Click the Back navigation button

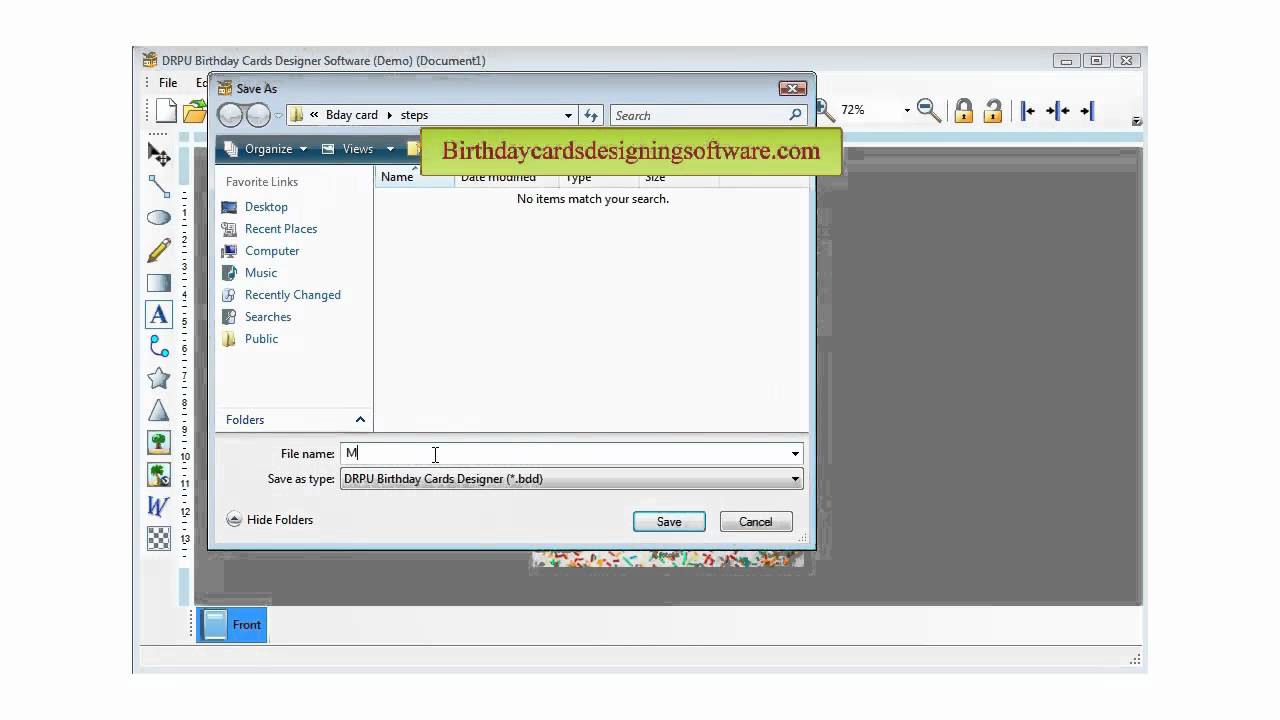pos(230,115)
